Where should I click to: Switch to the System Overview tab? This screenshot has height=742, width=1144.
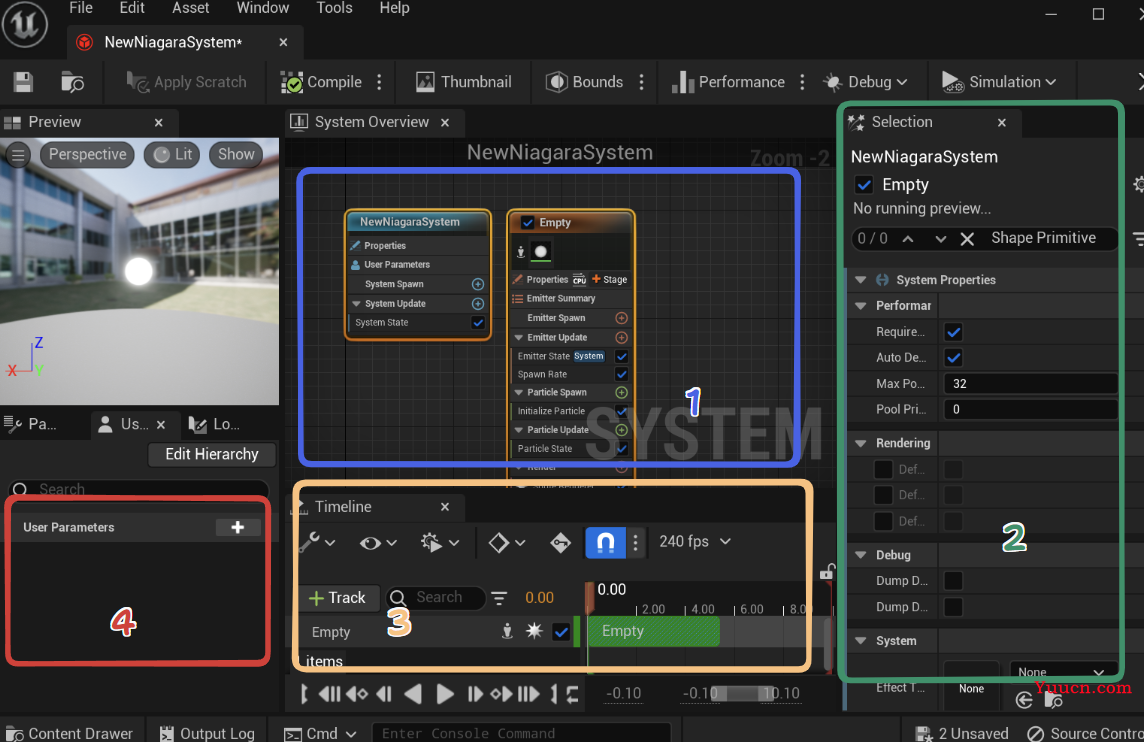click(x=371, y=122)
